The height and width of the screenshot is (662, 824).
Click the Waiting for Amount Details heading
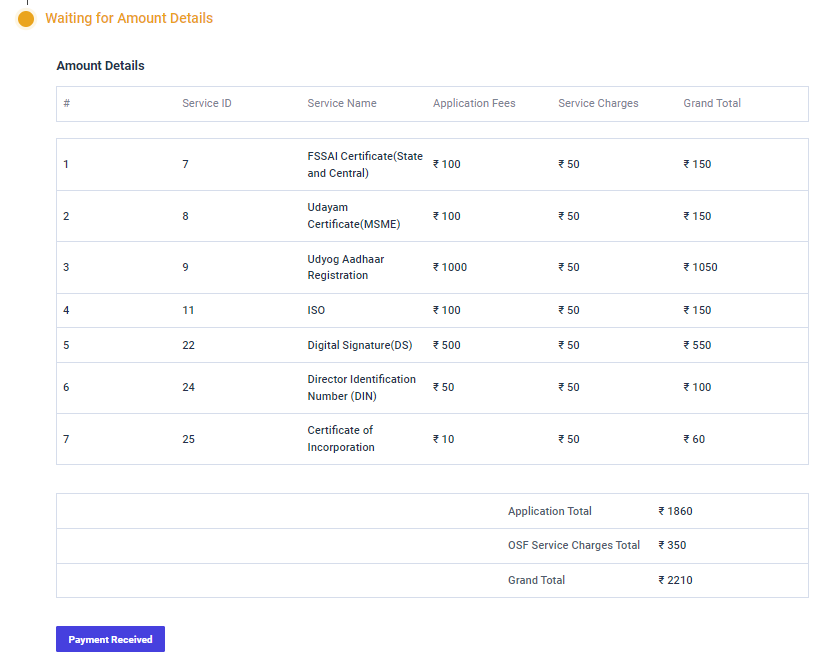(x=129, y=18)
